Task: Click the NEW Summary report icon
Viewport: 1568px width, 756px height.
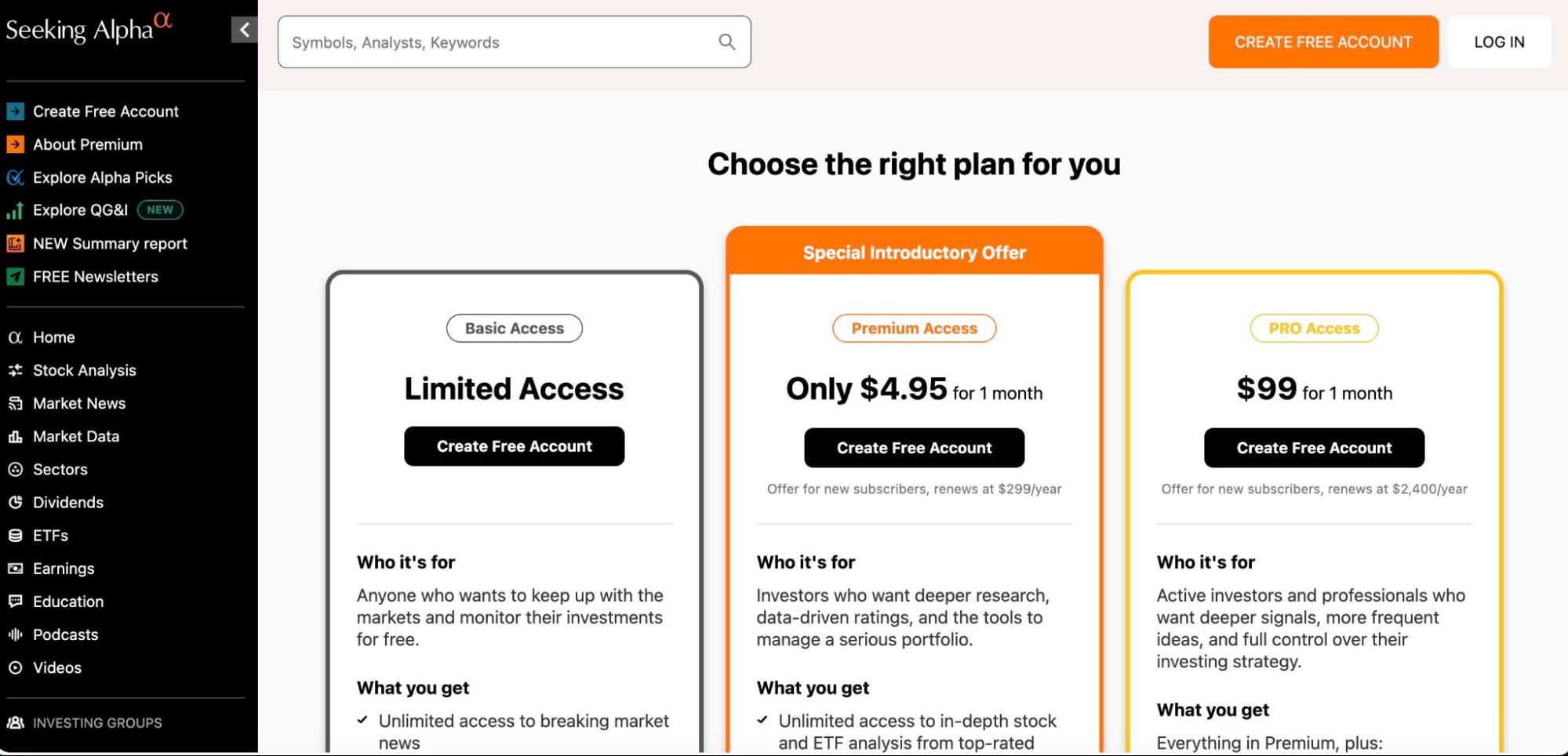Action: 15,243
